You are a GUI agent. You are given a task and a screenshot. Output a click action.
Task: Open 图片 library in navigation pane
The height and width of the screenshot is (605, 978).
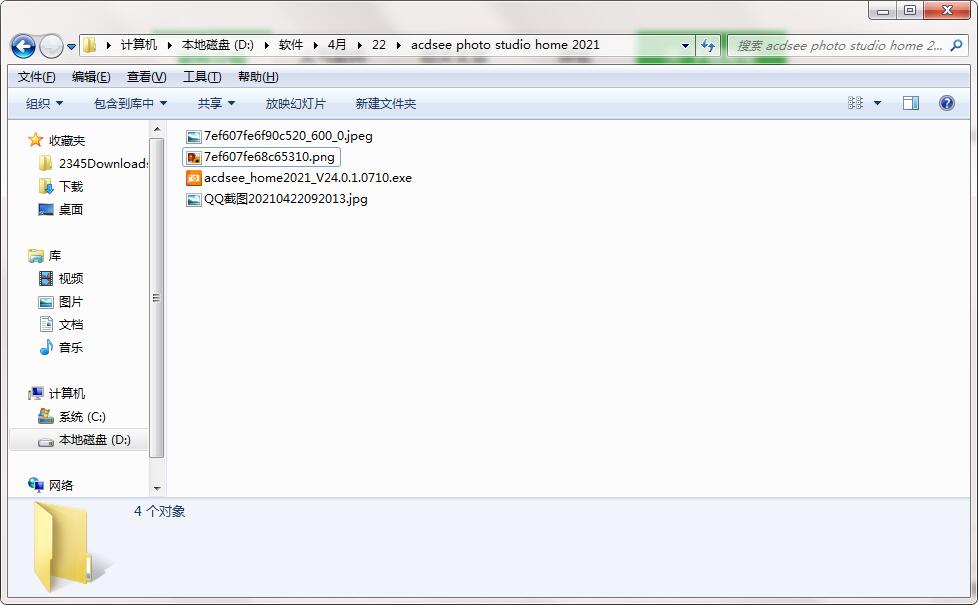coord(71,302)
